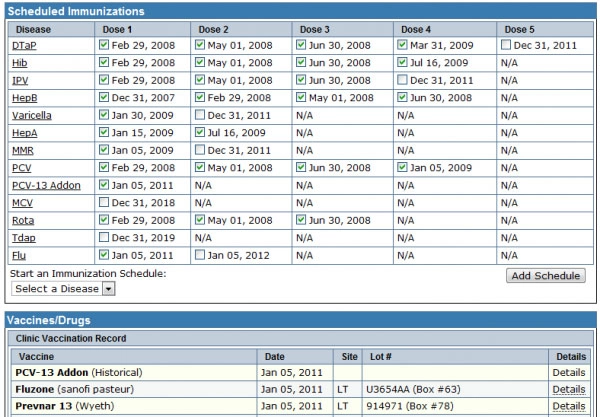600x417 pixels.
Task: Open the IPV disease link
Action: [20, 80]
